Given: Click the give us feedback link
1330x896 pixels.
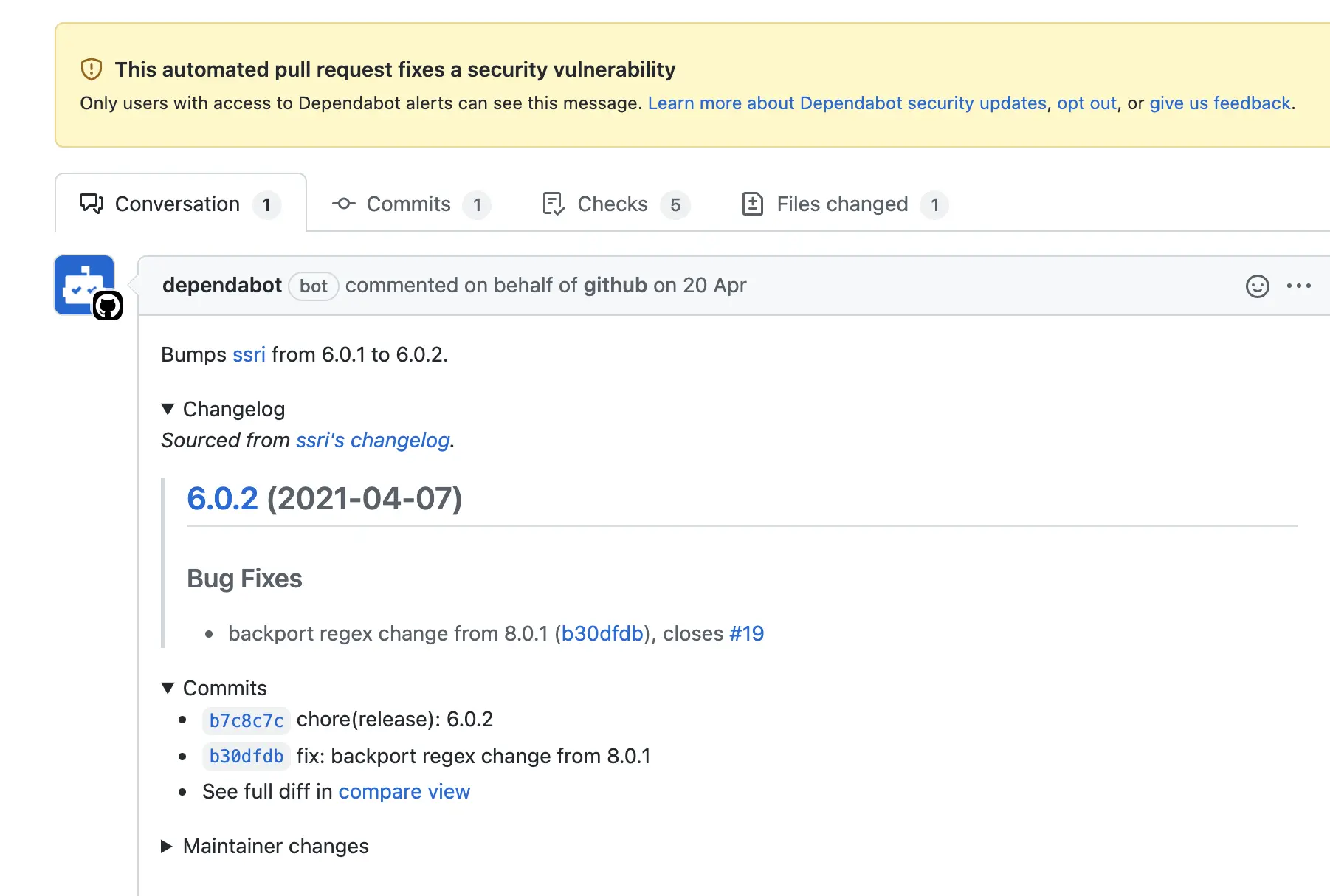Looking at the screenshot, I should pos(1220,103).
